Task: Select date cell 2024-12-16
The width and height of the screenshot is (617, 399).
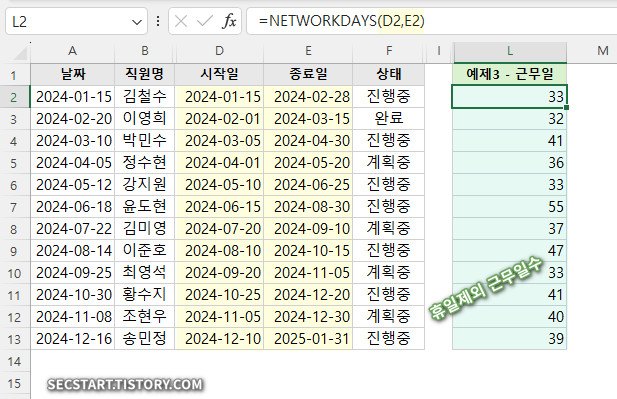Action: tap(72, 339)
